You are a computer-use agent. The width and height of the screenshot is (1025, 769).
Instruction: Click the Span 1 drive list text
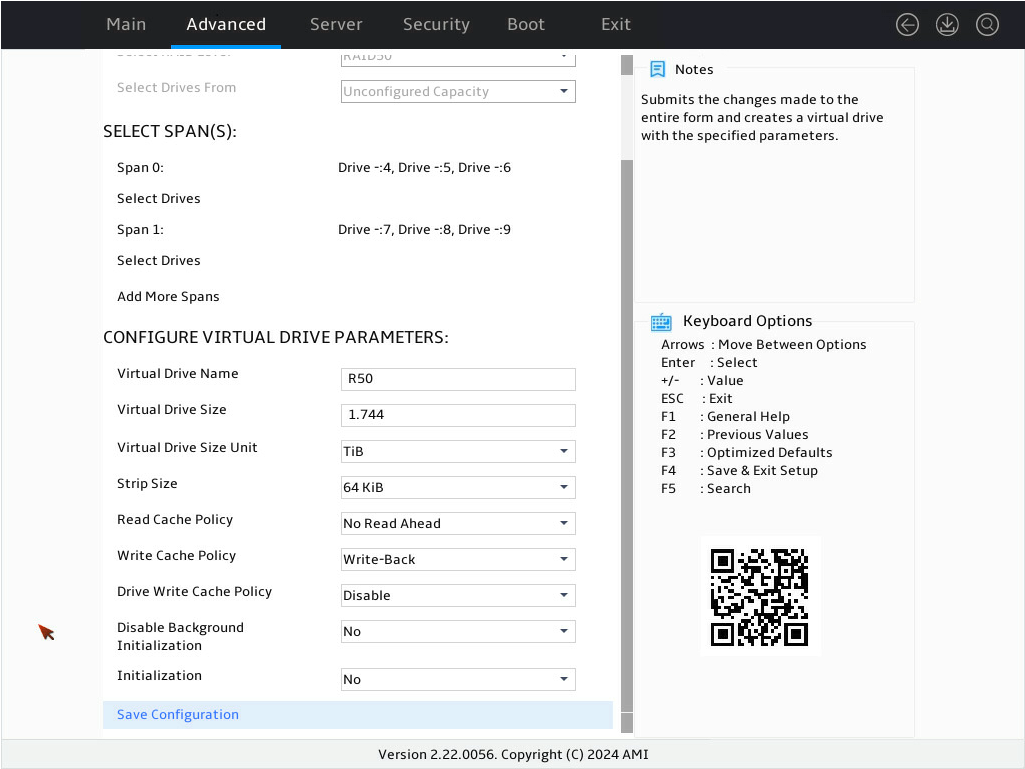pyautogui.click(x=424, y=230)
